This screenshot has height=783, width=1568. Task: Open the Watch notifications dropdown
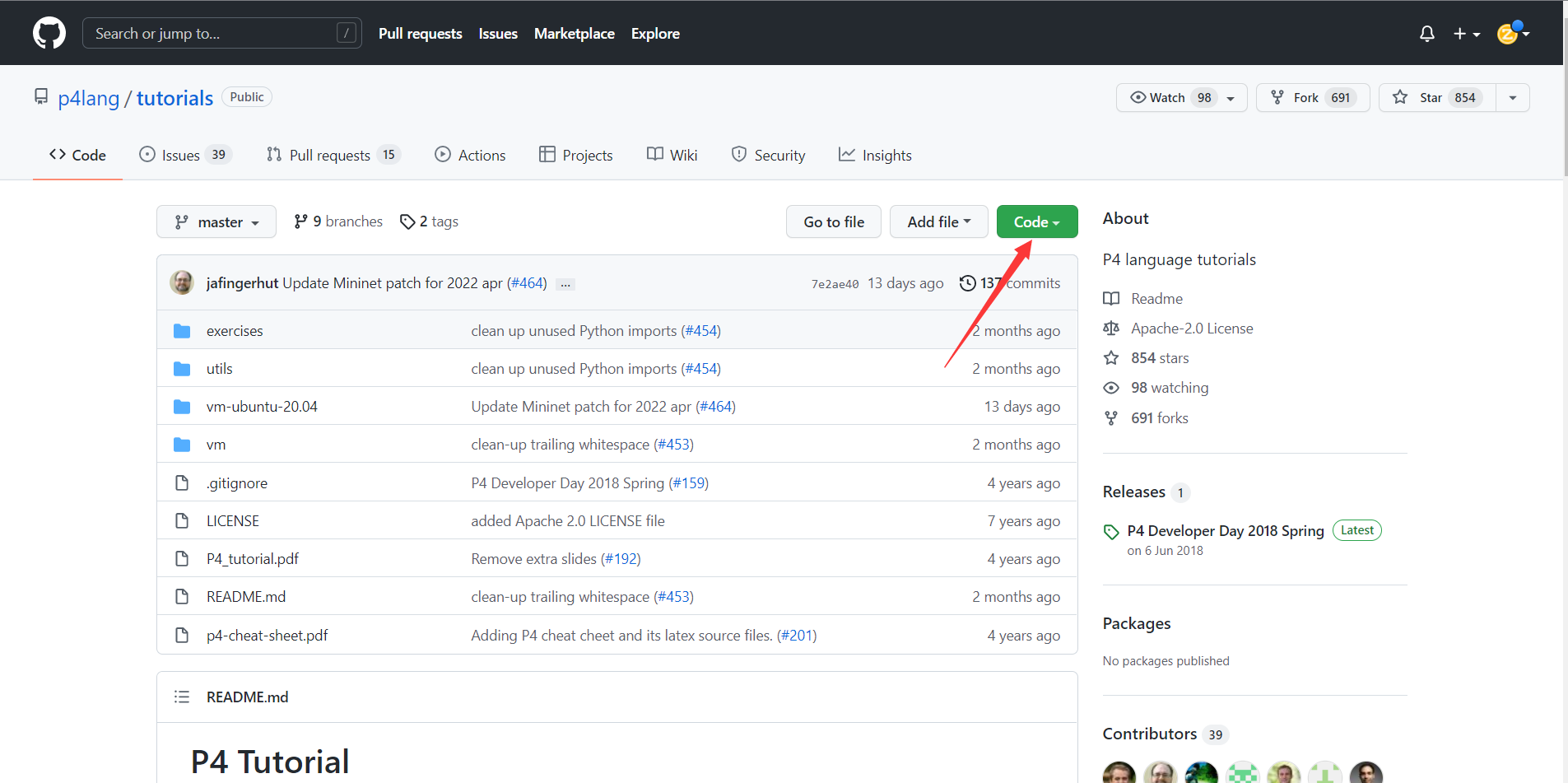click(1182, 98)
